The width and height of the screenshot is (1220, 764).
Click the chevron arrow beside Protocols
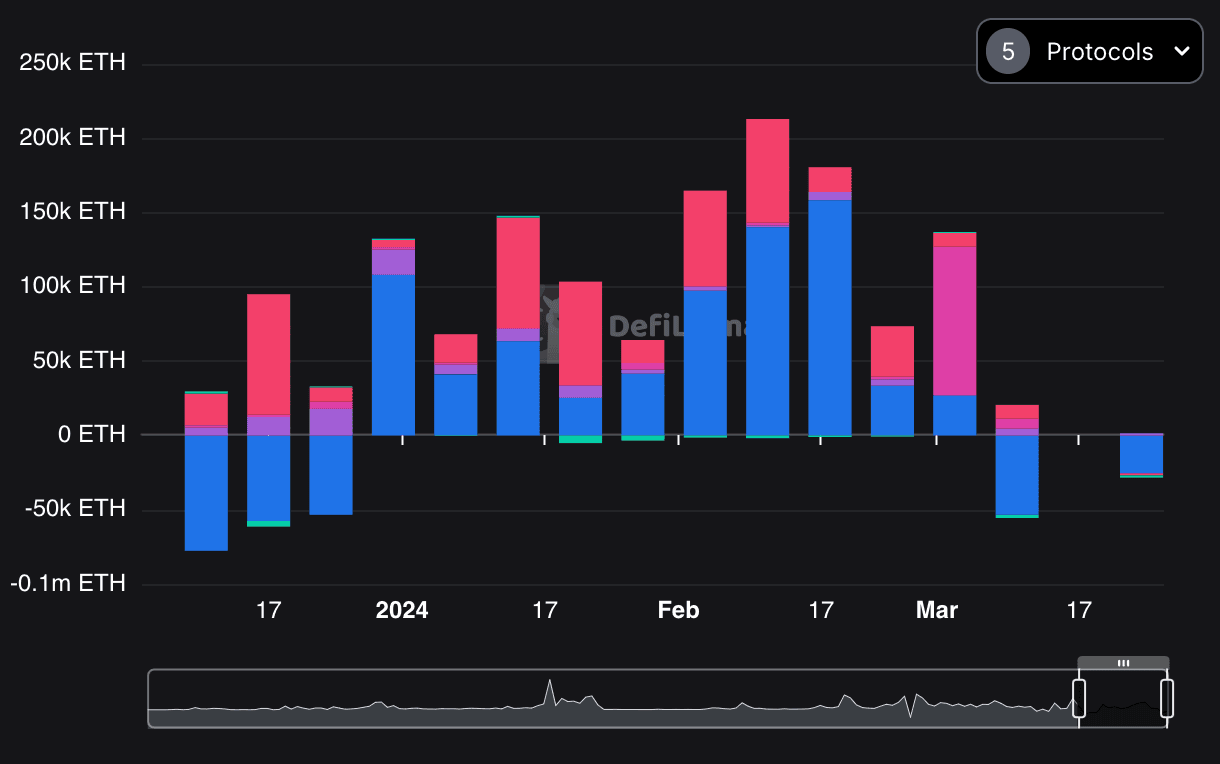[1180, 52]
